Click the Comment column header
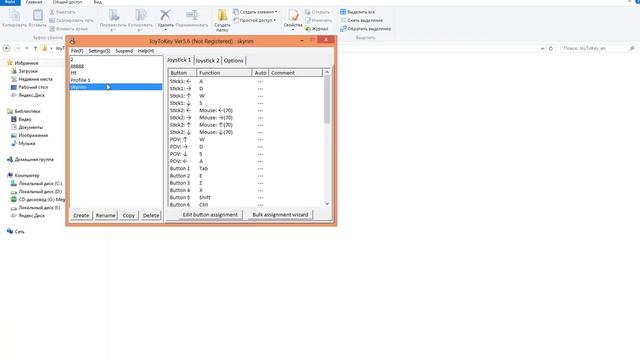Viewport: 640px width, 360px height. (x=296, y=73)
